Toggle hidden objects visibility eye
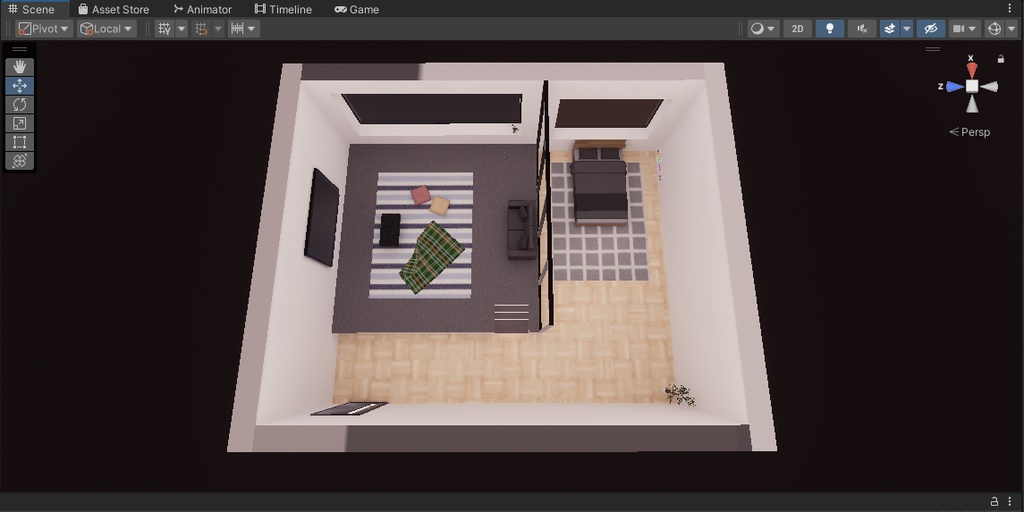1024x512 pixels. click(x=931, y=29)
